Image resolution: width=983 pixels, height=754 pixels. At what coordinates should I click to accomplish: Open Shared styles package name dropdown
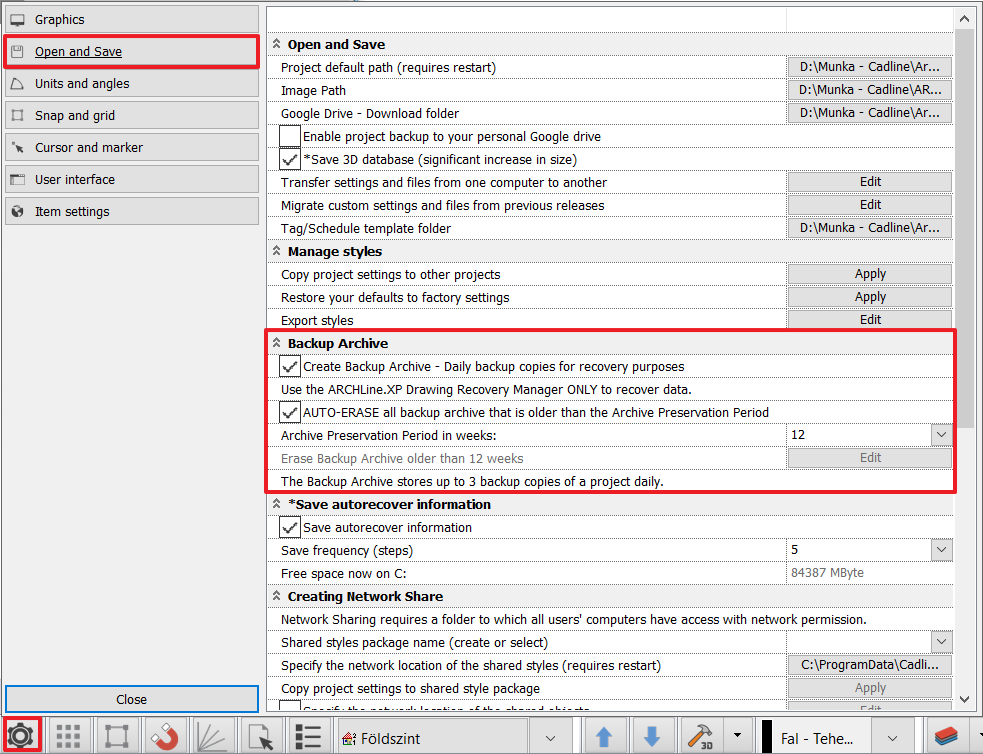(x=941, y=641)
